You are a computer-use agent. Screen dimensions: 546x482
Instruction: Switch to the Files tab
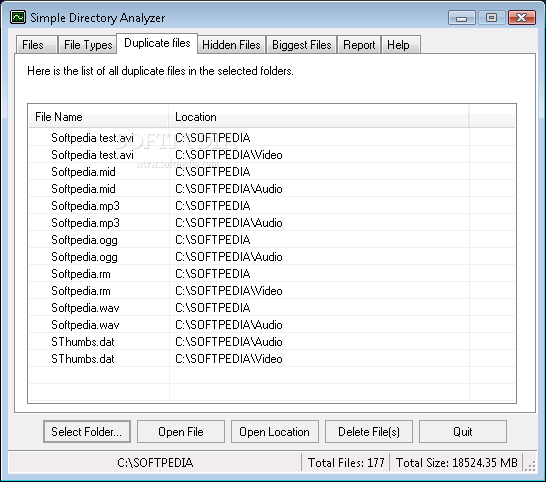coord(36,45)
